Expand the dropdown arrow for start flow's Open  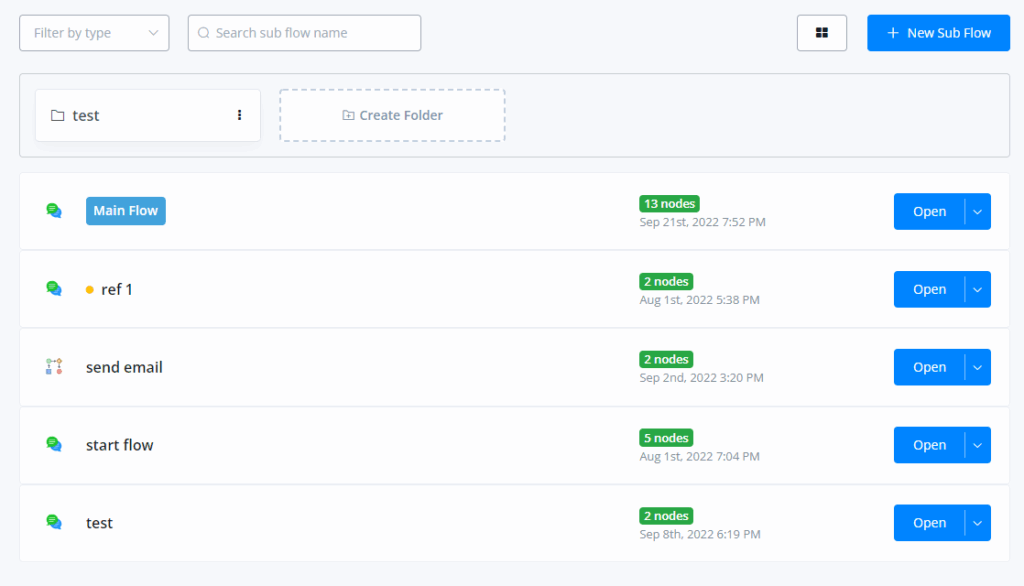pyautogui.click(x=978, y=446)
